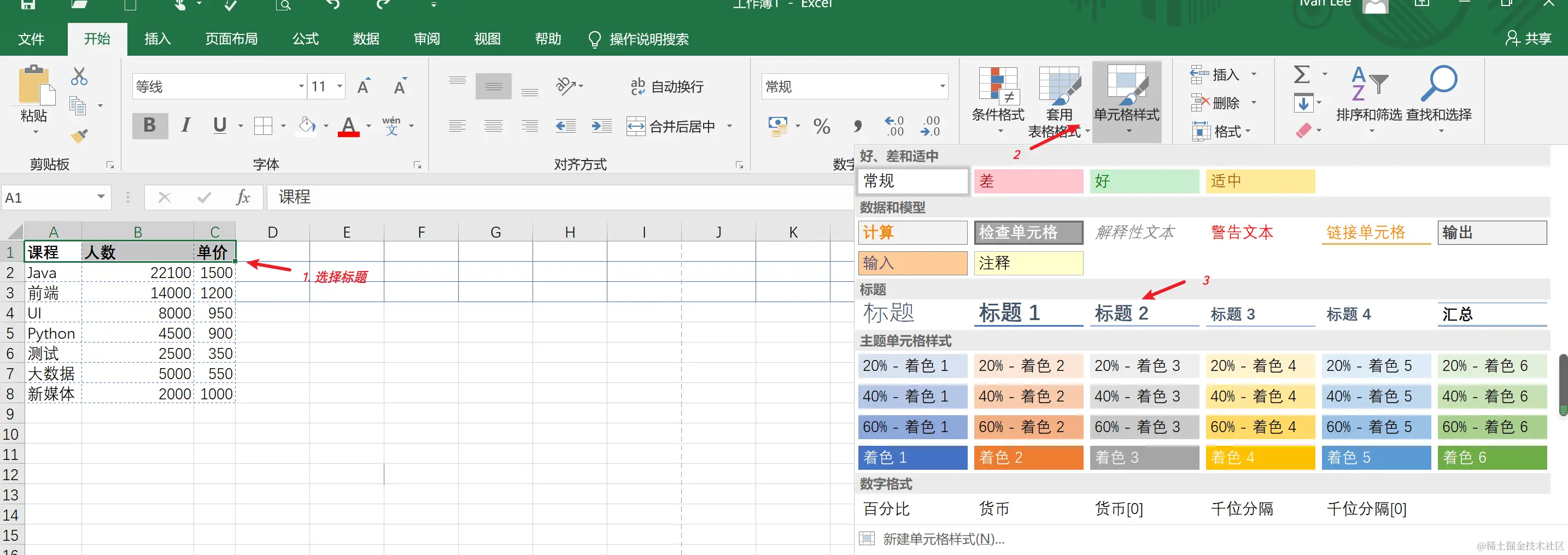Click the Fill down-arrow icon
The image size is (1568, 555).
click(1303, 103)
